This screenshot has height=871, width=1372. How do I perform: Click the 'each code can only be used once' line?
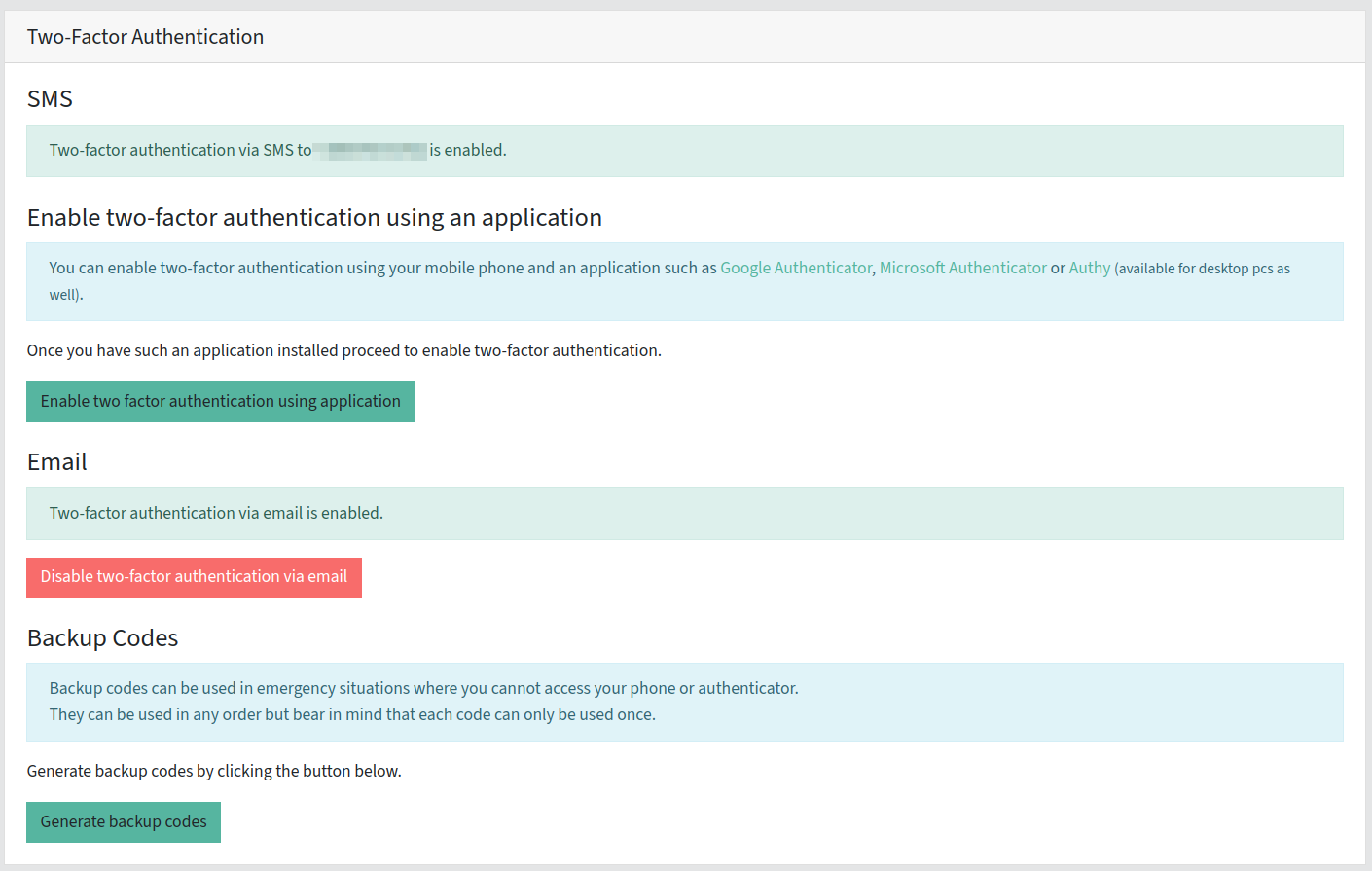click(352, 714)
